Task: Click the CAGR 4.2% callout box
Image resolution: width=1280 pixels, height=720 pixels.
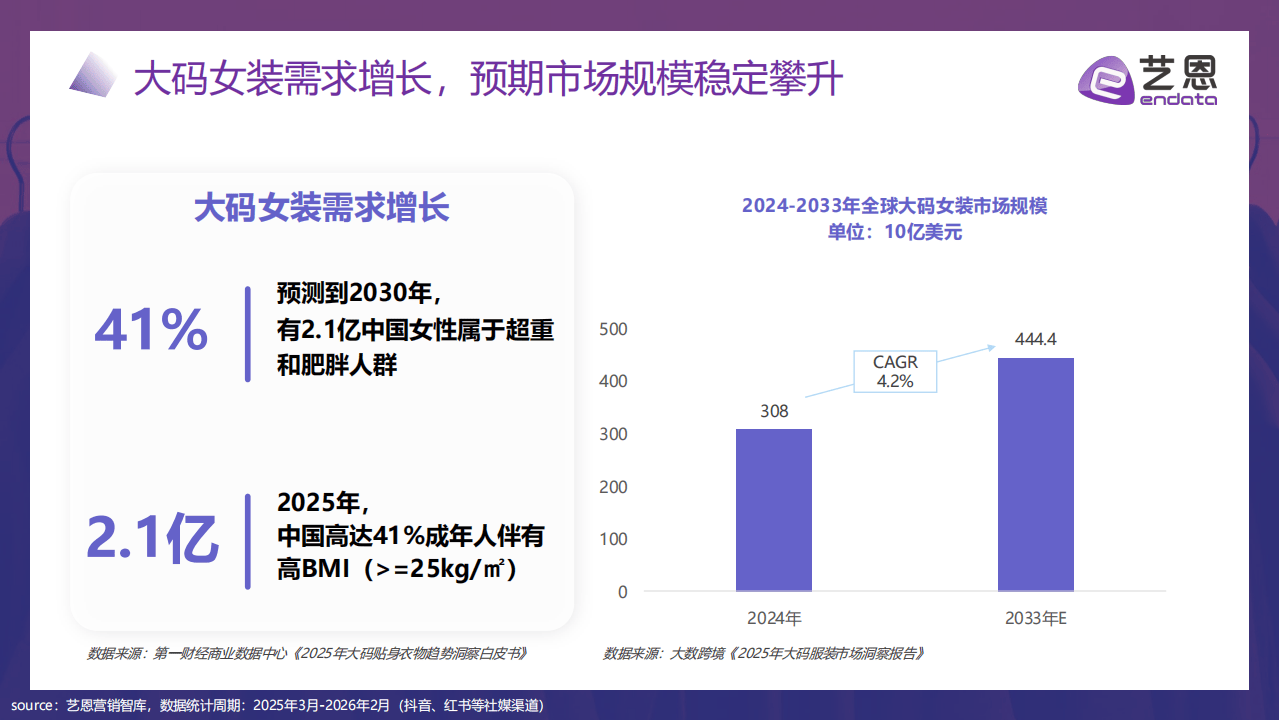Action: [x=894, y=371]
